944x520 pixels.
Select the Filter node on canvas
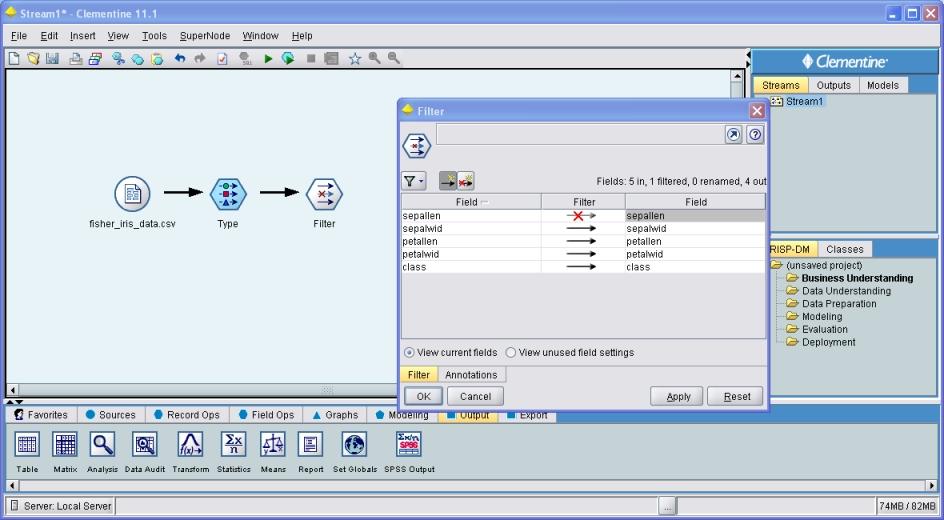[x=324, y=194]
